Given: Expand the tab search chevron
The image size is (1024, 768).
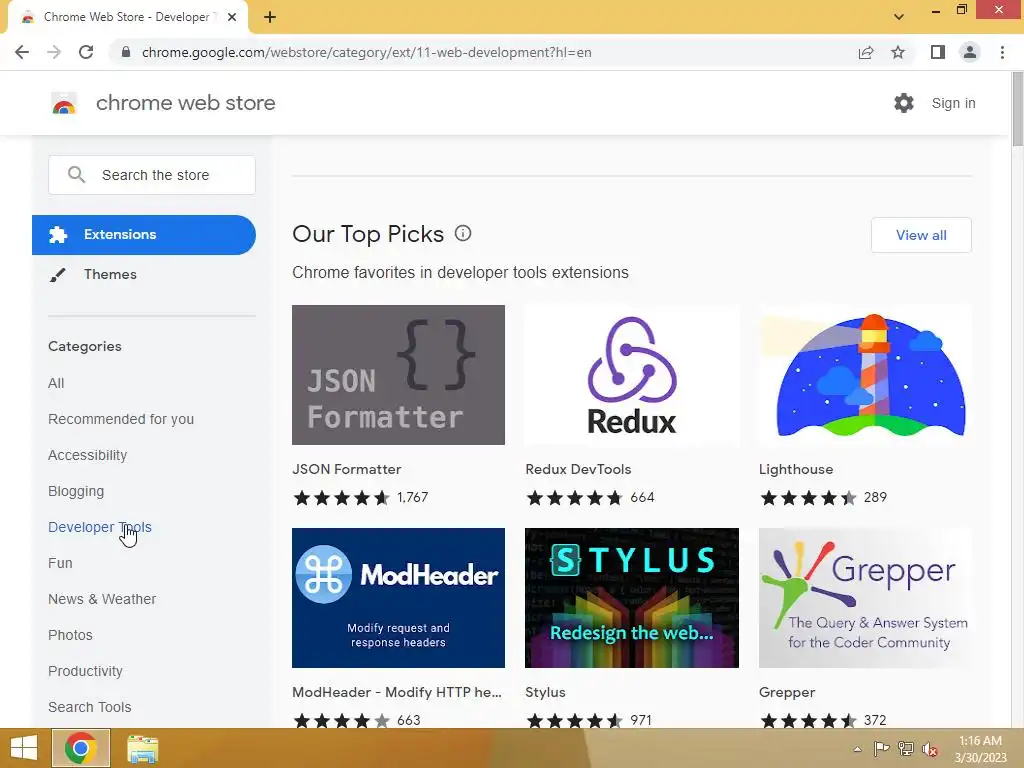Looking at the screenshot, I should pos(899,17).
